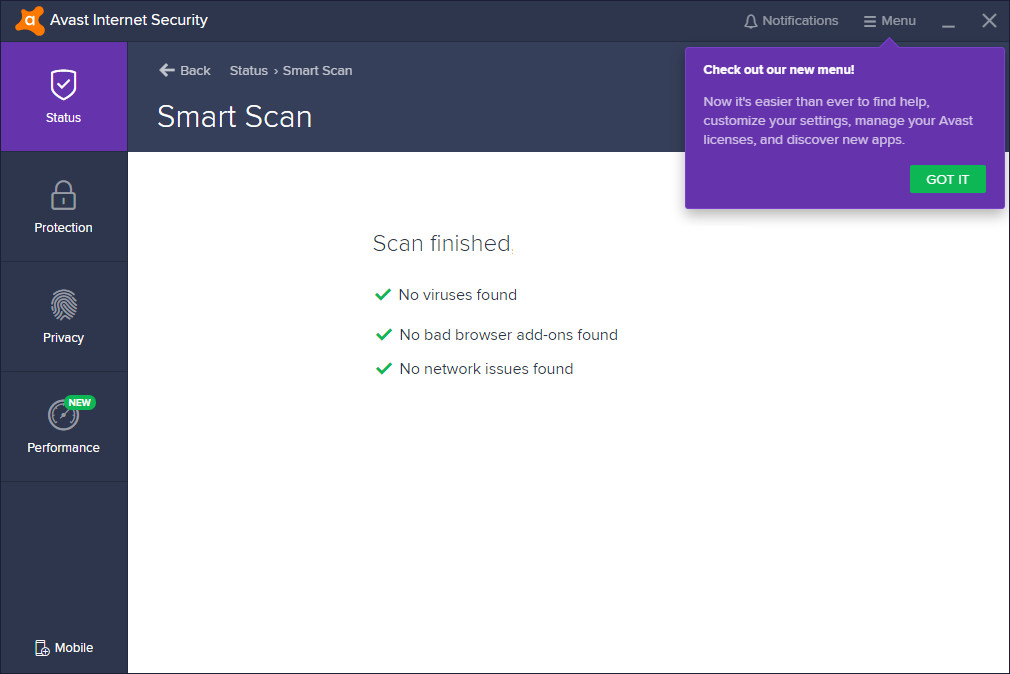The image size is (1010, 674).
Task: Dismiss the tip with GOT IT
Action: click(x=947, y=179)
